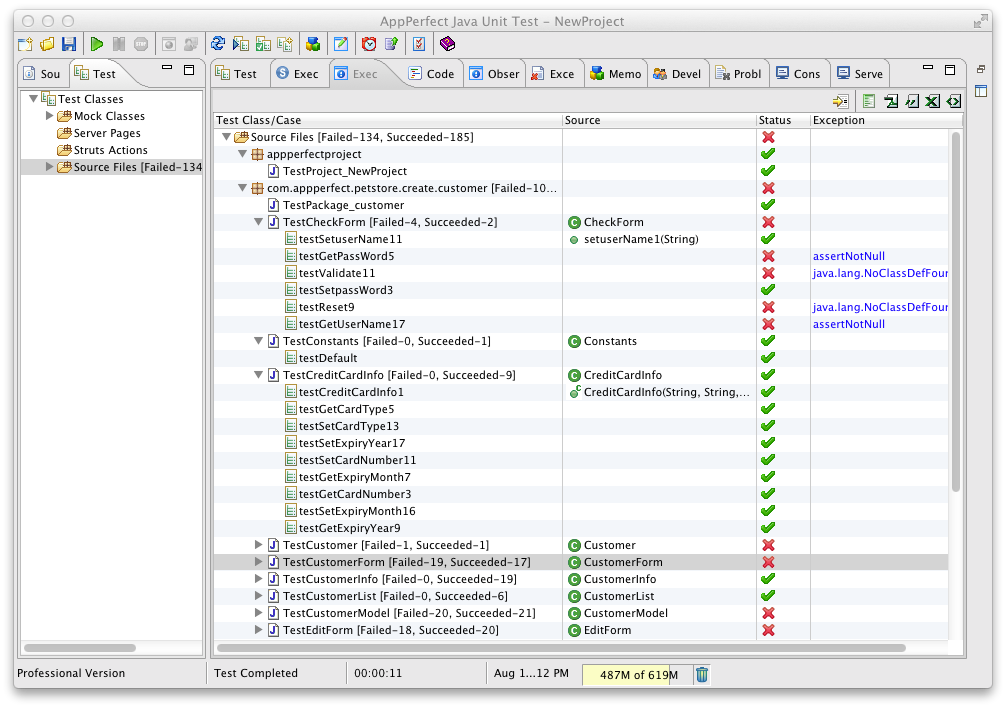Switch to the Probl tab

[738, 74]
